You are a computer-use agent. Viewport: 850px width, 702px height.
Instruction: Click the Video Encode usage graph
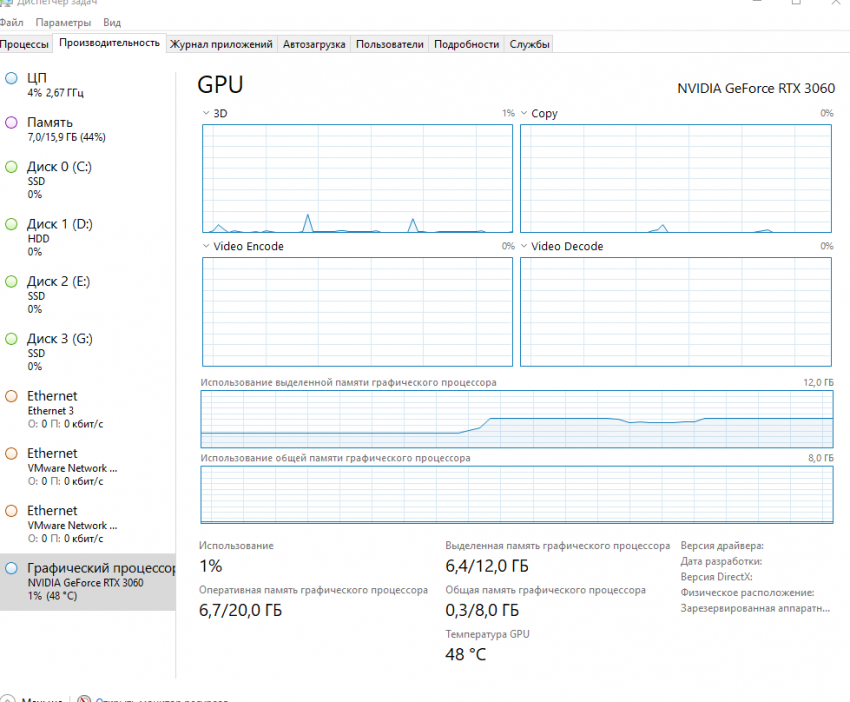pos(357,312)
